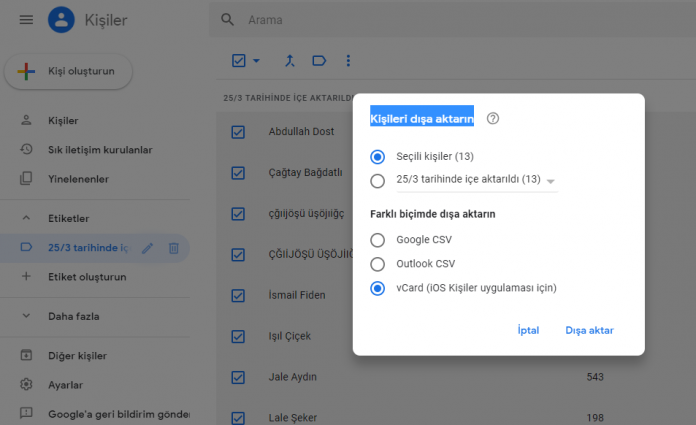The height and width of the screenshot is (425, 696).
Task: Choose the Google CSV format
Action: [378, 240]
